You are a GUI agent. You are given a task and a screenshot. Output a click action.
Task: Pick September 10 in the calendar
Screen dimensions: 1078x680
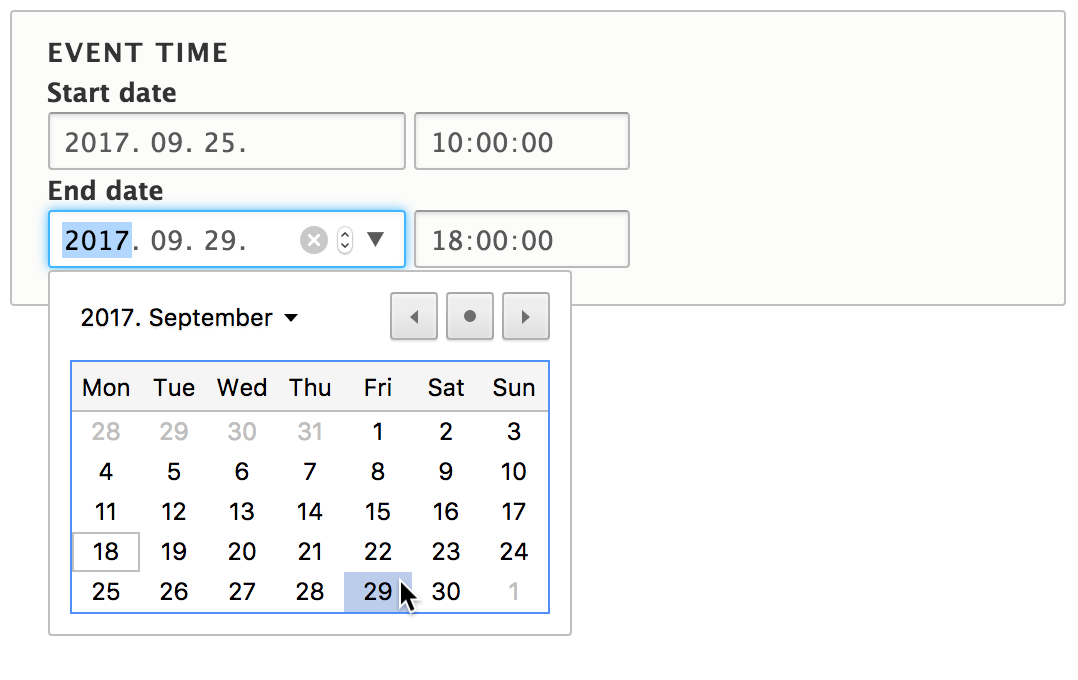[514, 472]
